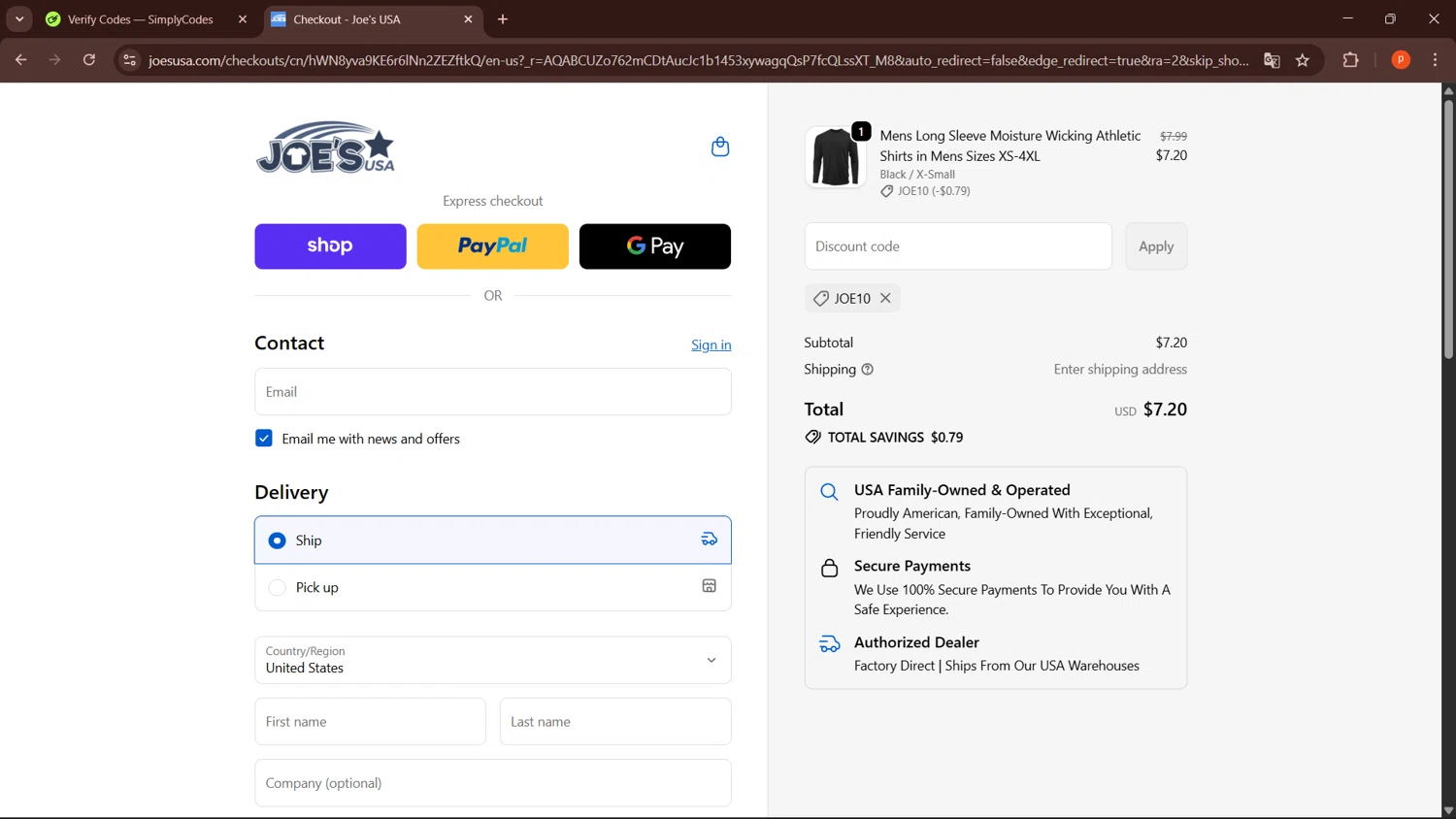
Task: Click the Discount code input field
Action: pyautogui.click(x=958, y=246)
